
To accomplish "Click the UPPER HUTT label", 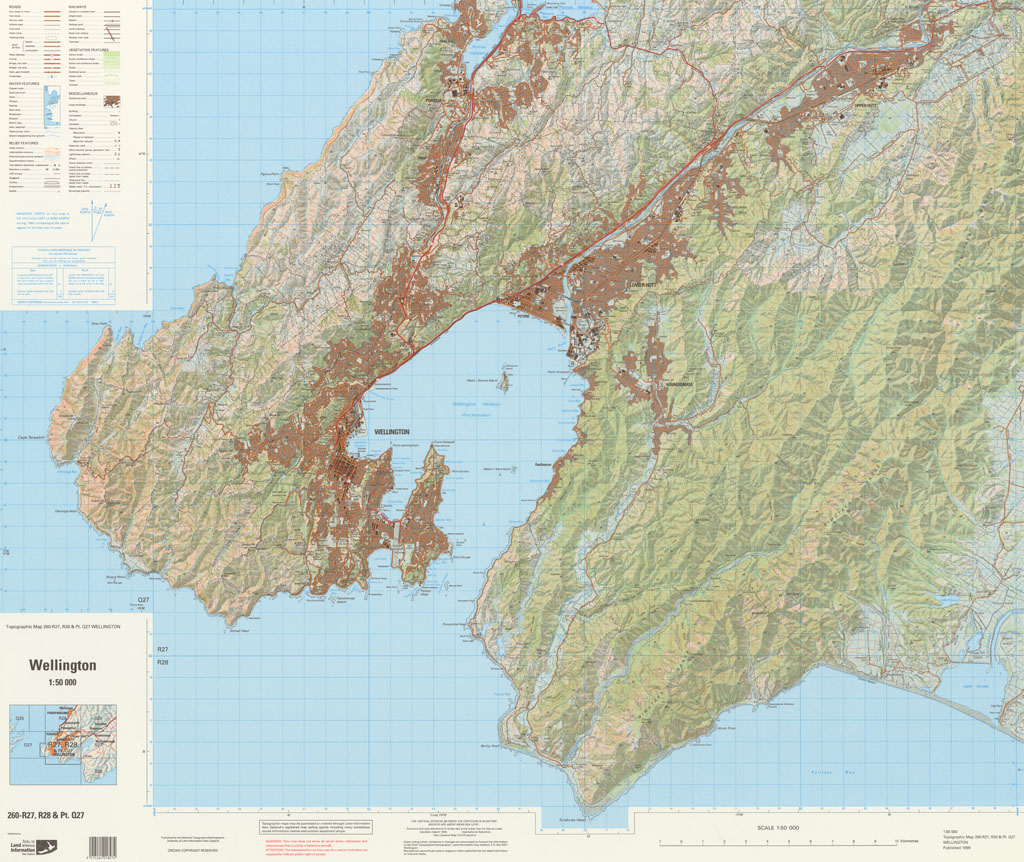I will [x=865, y=103].
